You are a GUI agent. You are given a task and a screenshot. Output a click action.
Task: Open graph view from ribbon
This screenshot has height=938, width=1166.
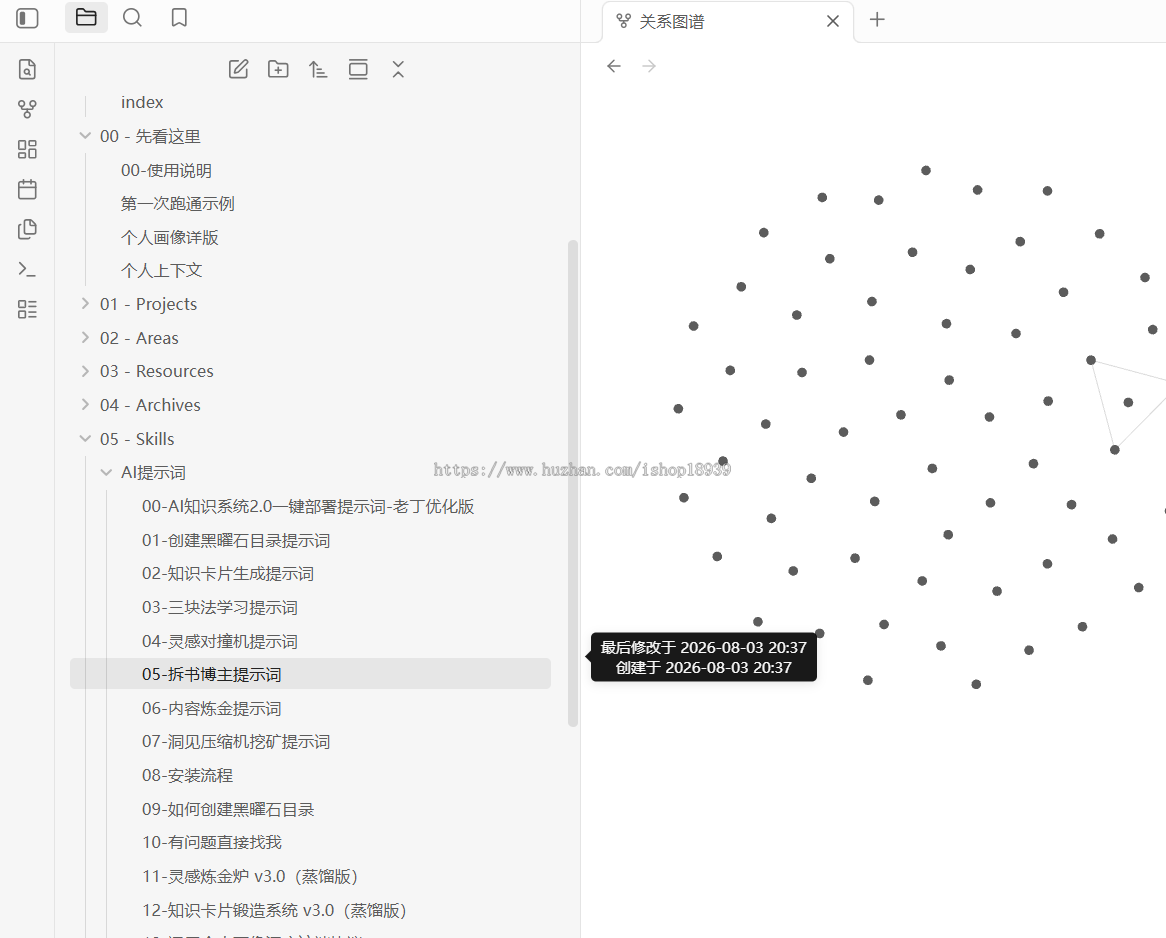[28, 109]
